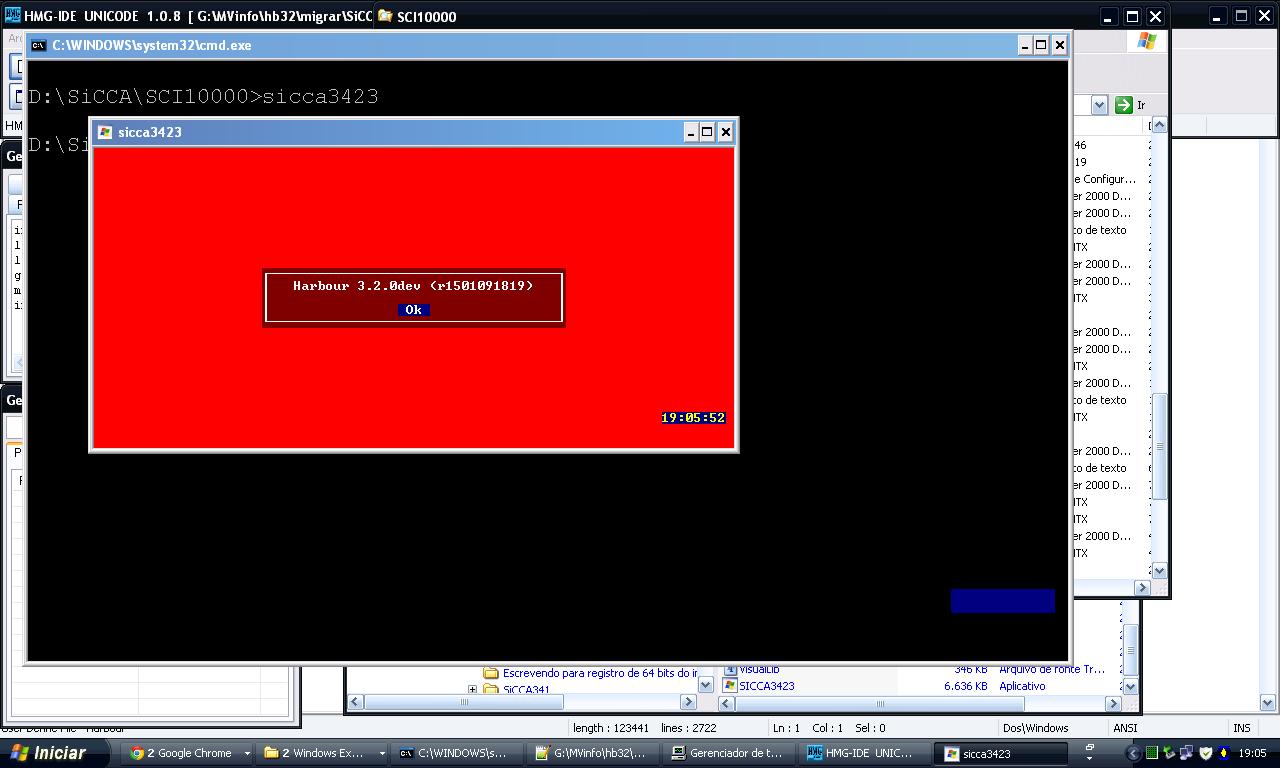The width and height of the screenshot is (1280, 768).
Task: Minimize the sicca3423 window
Action: (690, 132)
